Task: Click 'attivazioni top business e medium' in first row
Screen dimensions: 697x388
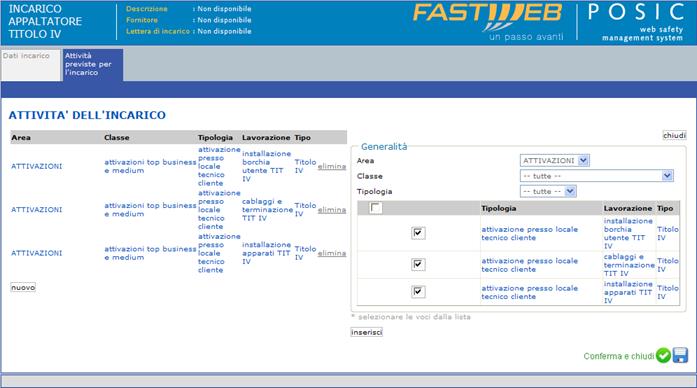Action: coord(150,166)
